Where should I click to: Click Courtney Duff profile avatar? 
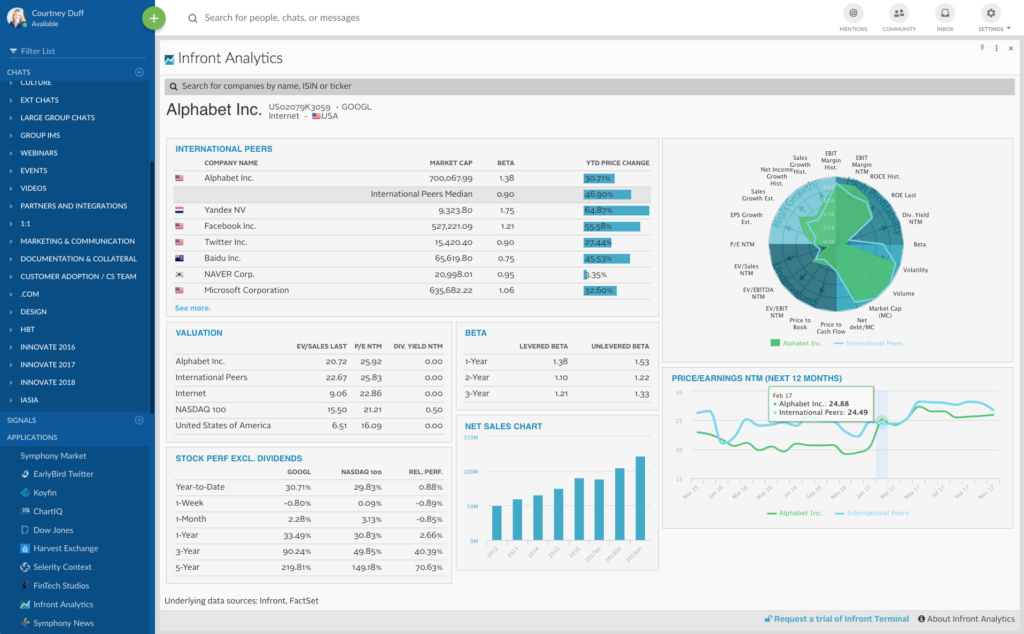16,17
